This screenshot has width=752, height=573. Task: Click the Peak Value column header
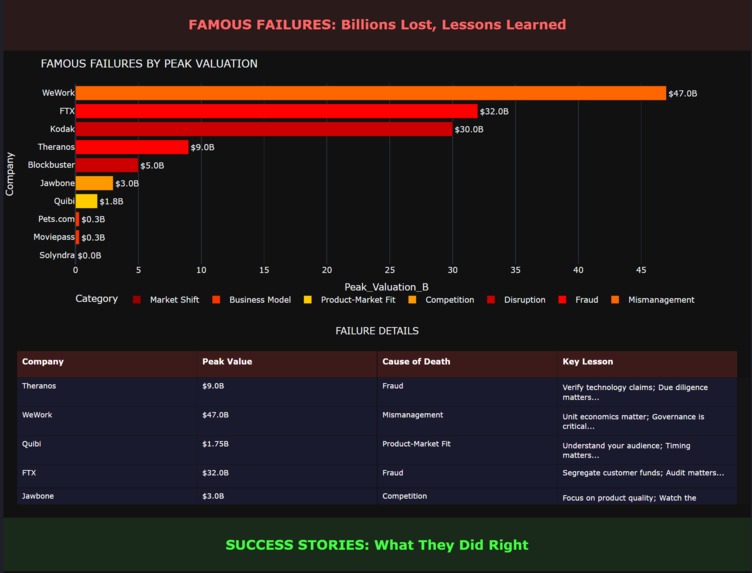(287, 362)
